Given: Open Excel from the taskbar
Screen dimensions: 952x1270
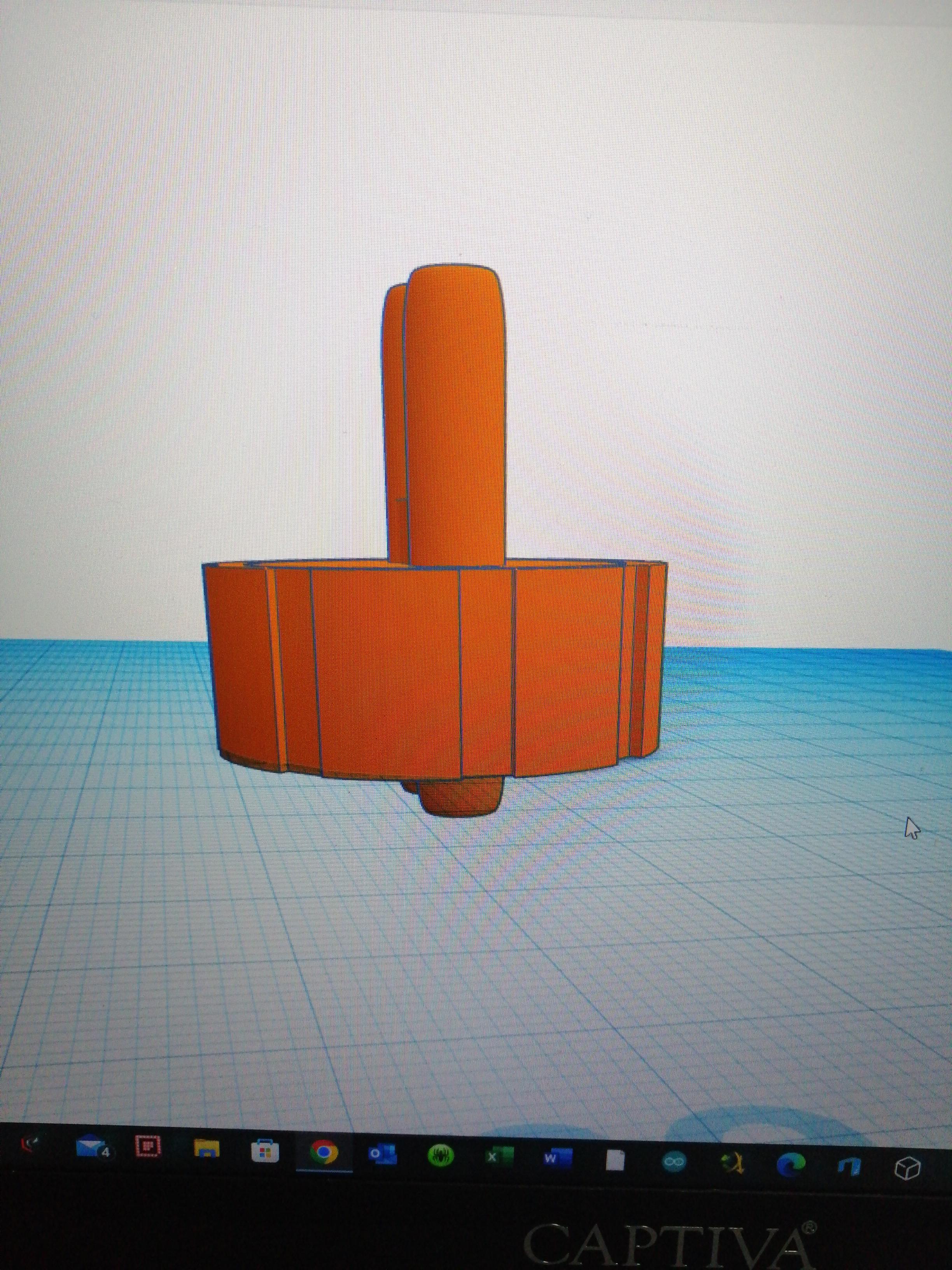Looking at the screenshot, I should (x=499, y=1158).
